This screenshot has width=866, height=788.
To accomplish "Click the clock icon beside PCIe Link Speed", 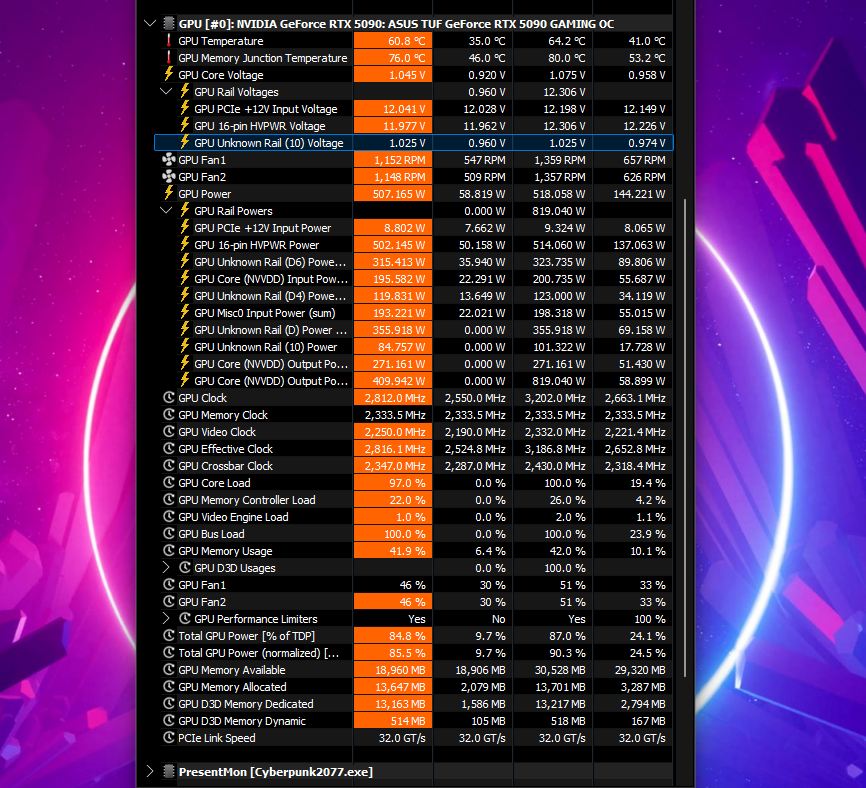I will pos(169,737).
